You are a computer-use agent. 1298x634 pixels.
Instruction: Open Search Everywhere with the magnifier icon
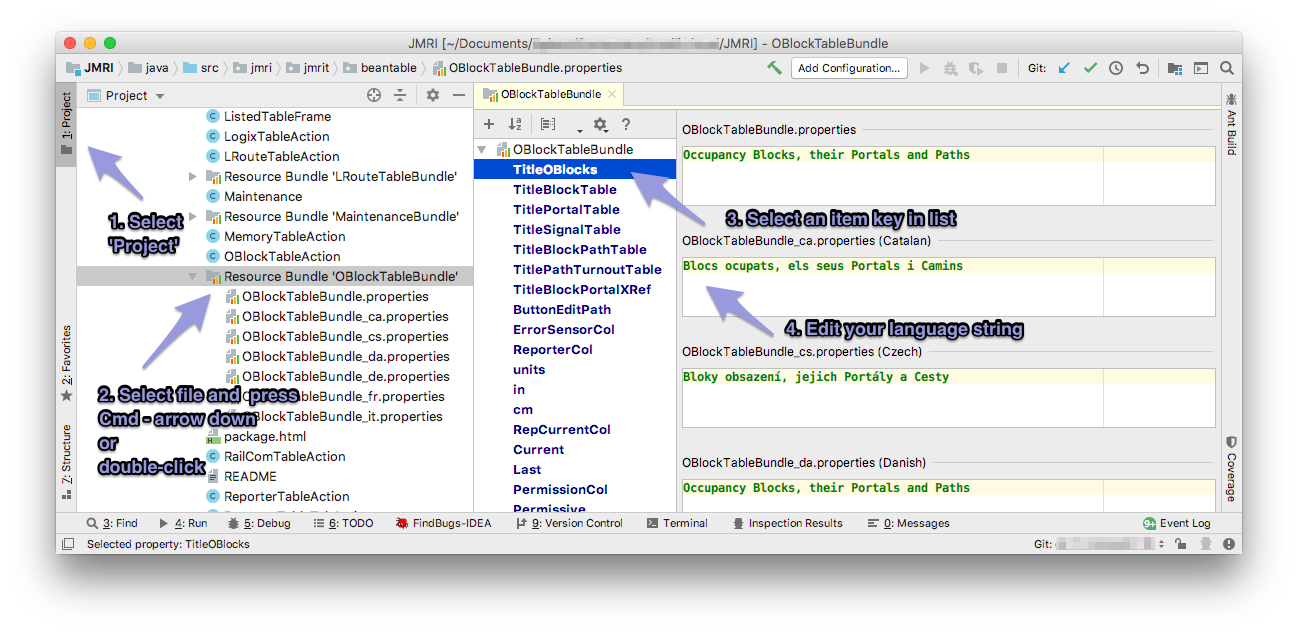[x=1226, y=68]
